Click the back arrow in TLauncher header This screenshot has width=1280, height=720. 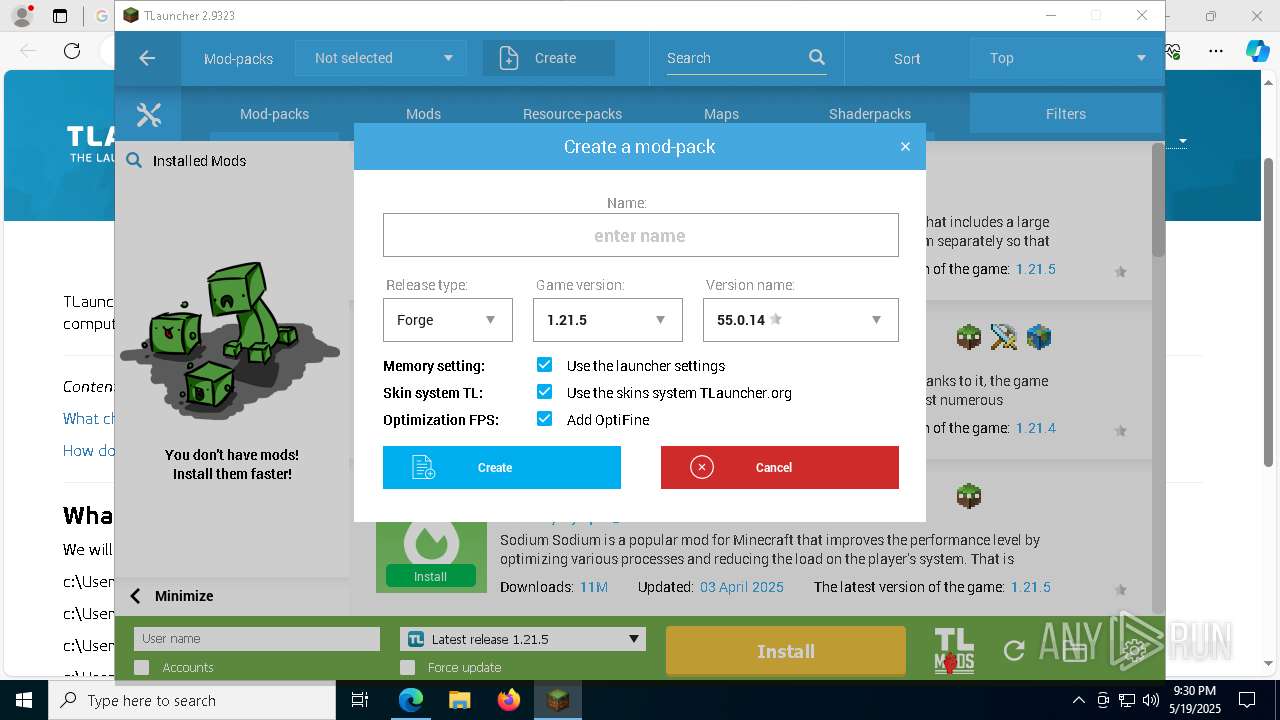[147, 58]
